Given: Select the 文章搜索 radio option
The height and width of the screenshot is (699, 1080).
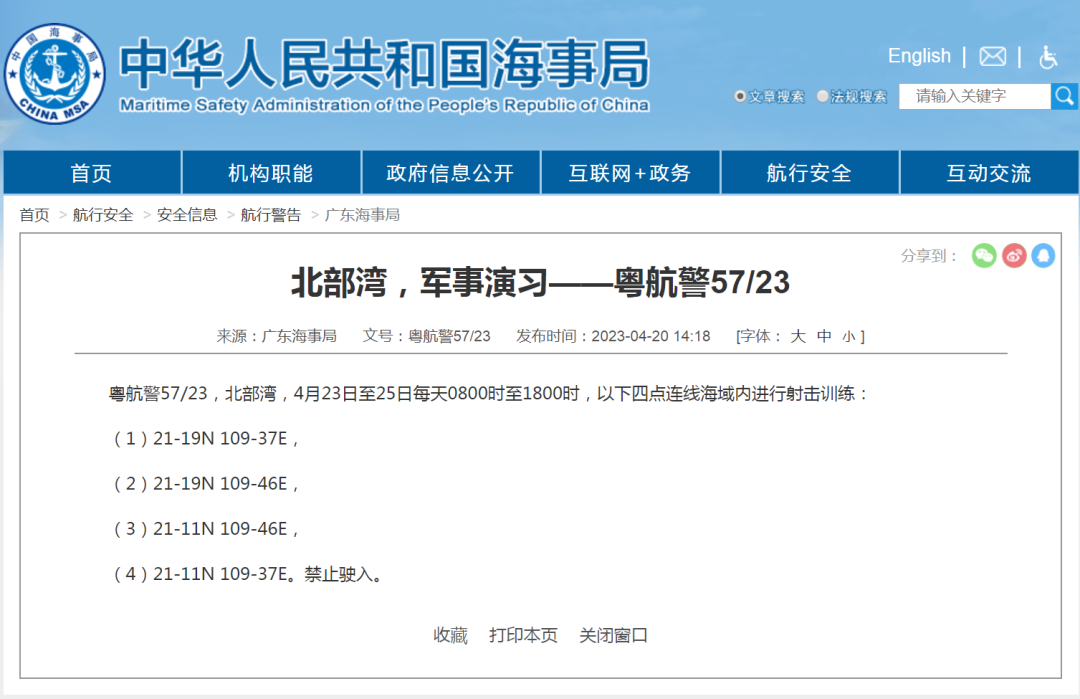Looking at the screenshot, I should pyautogui.click(x=740, y=97).
